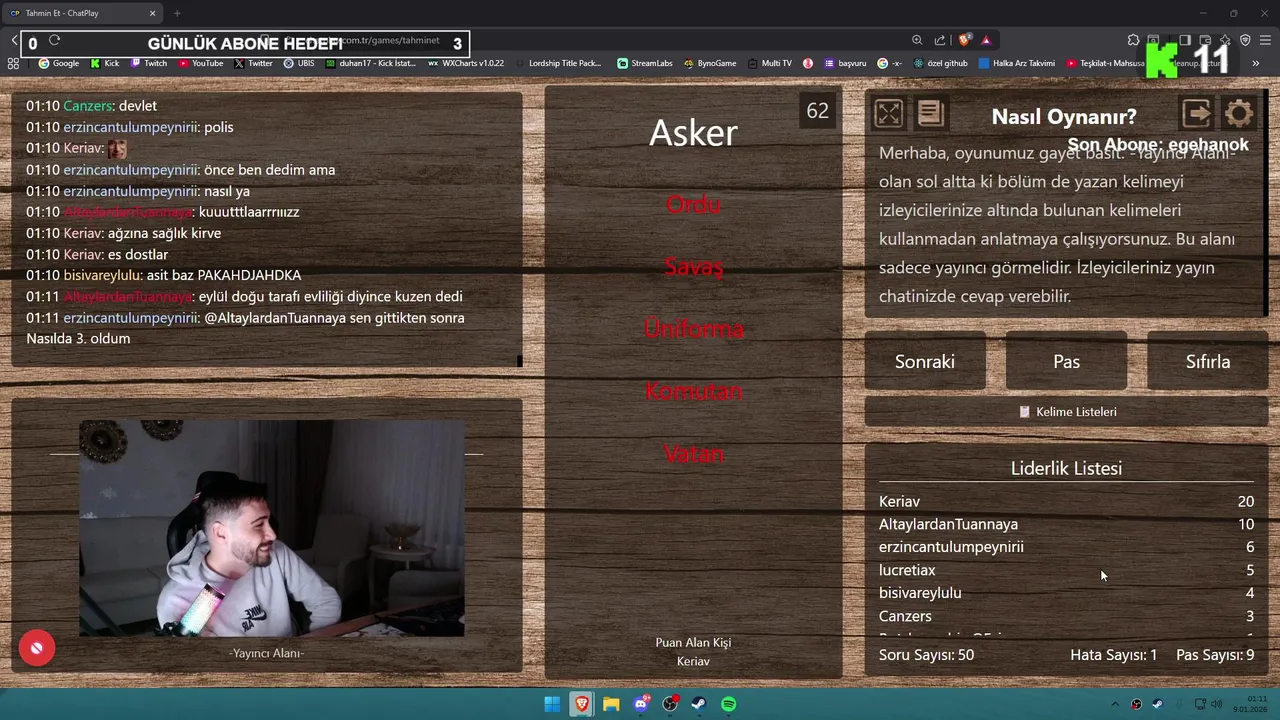
Task: Click the Liderlik Listesi heading
Action: pyautogui.click(x=1066, y=468)
